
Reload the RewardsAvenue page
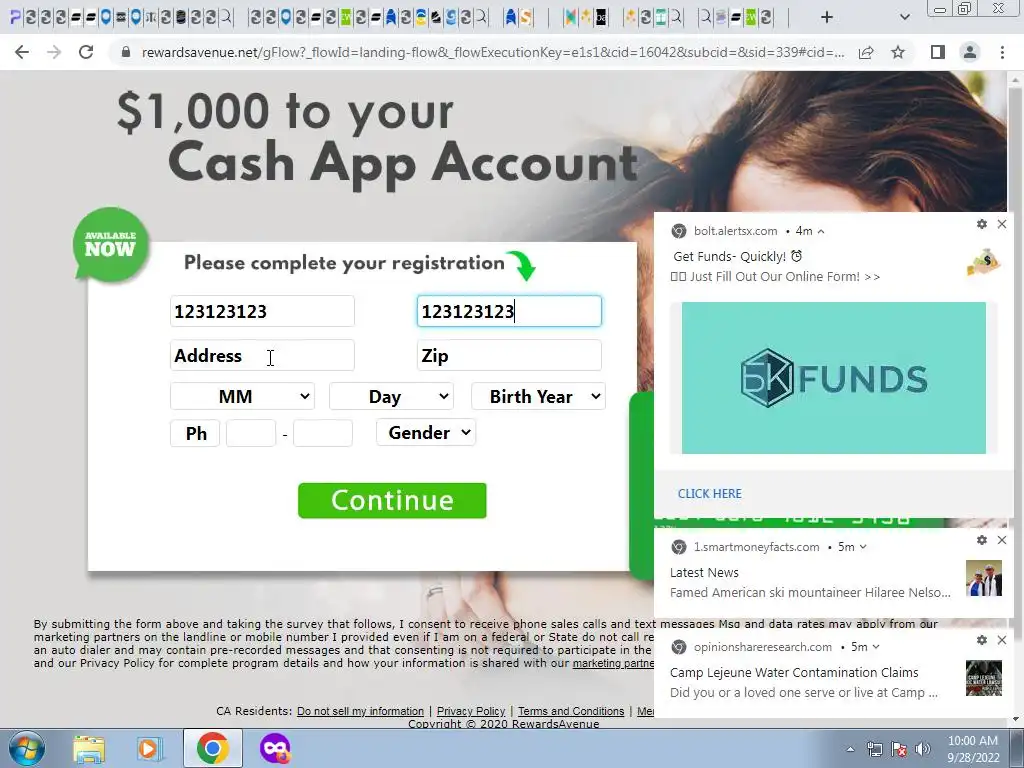point(86,52)
